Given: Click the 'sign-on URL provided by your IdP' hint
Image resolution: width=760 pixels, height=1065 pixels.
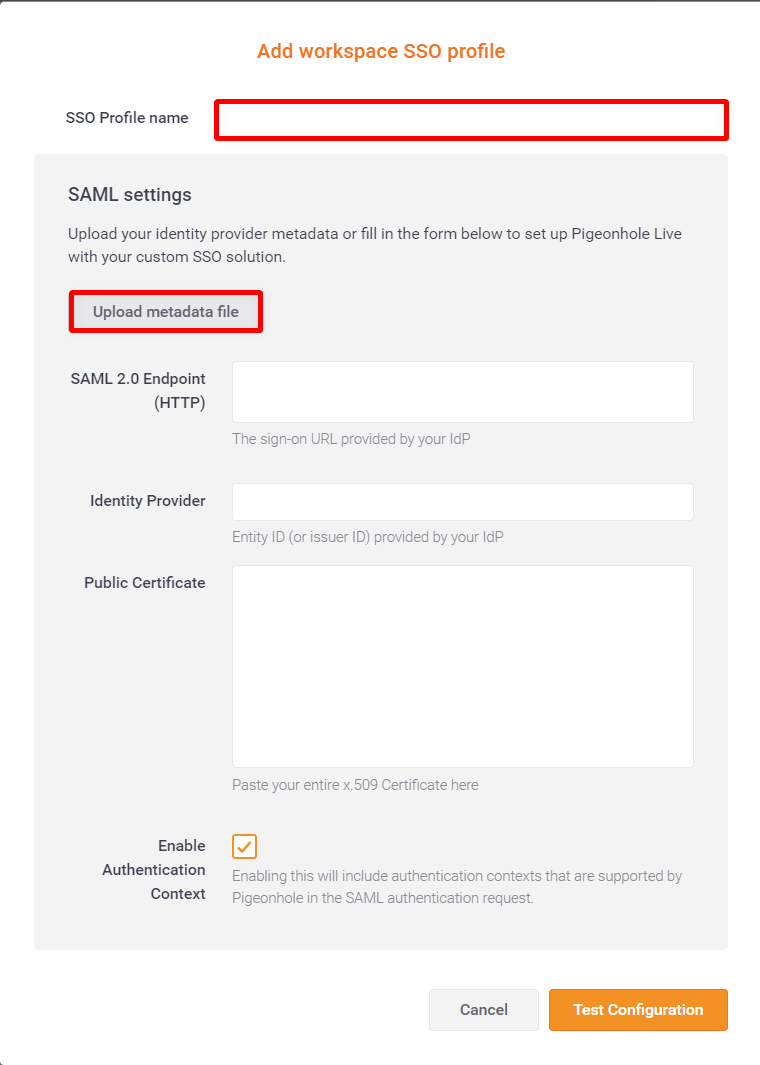Looking at the screenshot, I should [x=351, y=439].
